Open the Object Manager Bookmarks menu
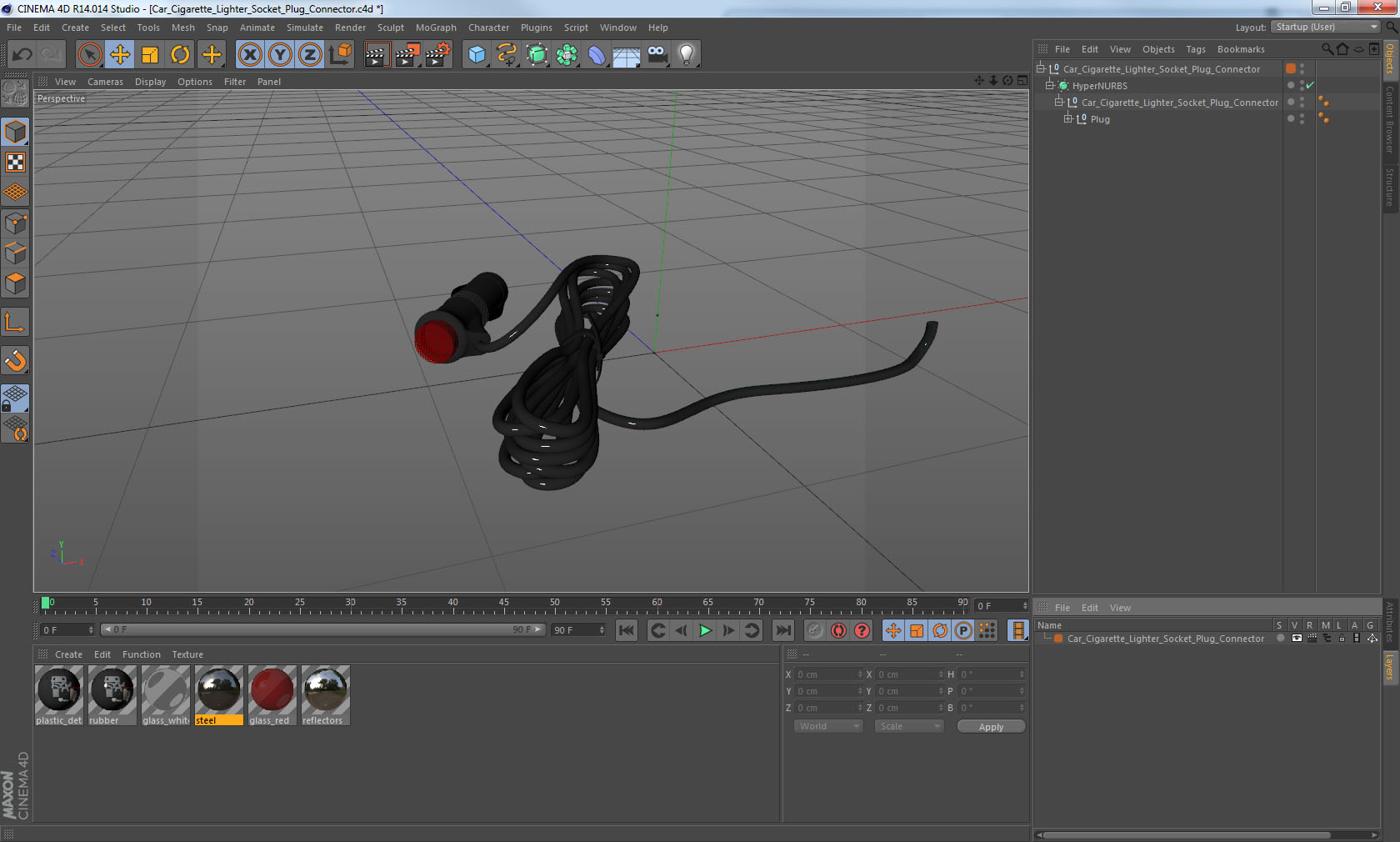The image size is (1400, 842). [x=1240, y=49]
